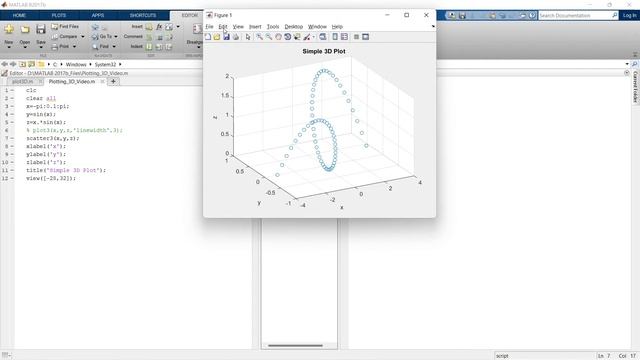Switch to PLOTS ribbon tab
The height and width of the screenshot is (360, 640).
[59, 16]
